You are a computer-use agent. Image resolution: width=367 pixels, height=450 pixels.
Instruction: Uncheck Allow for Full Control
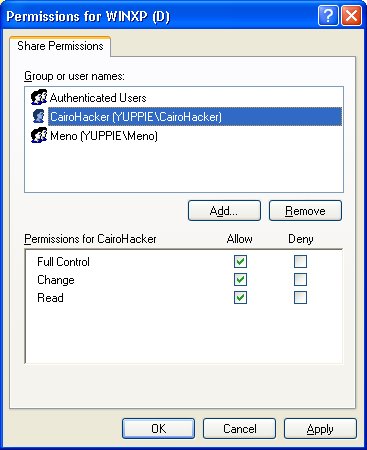[x=240, y=262]
